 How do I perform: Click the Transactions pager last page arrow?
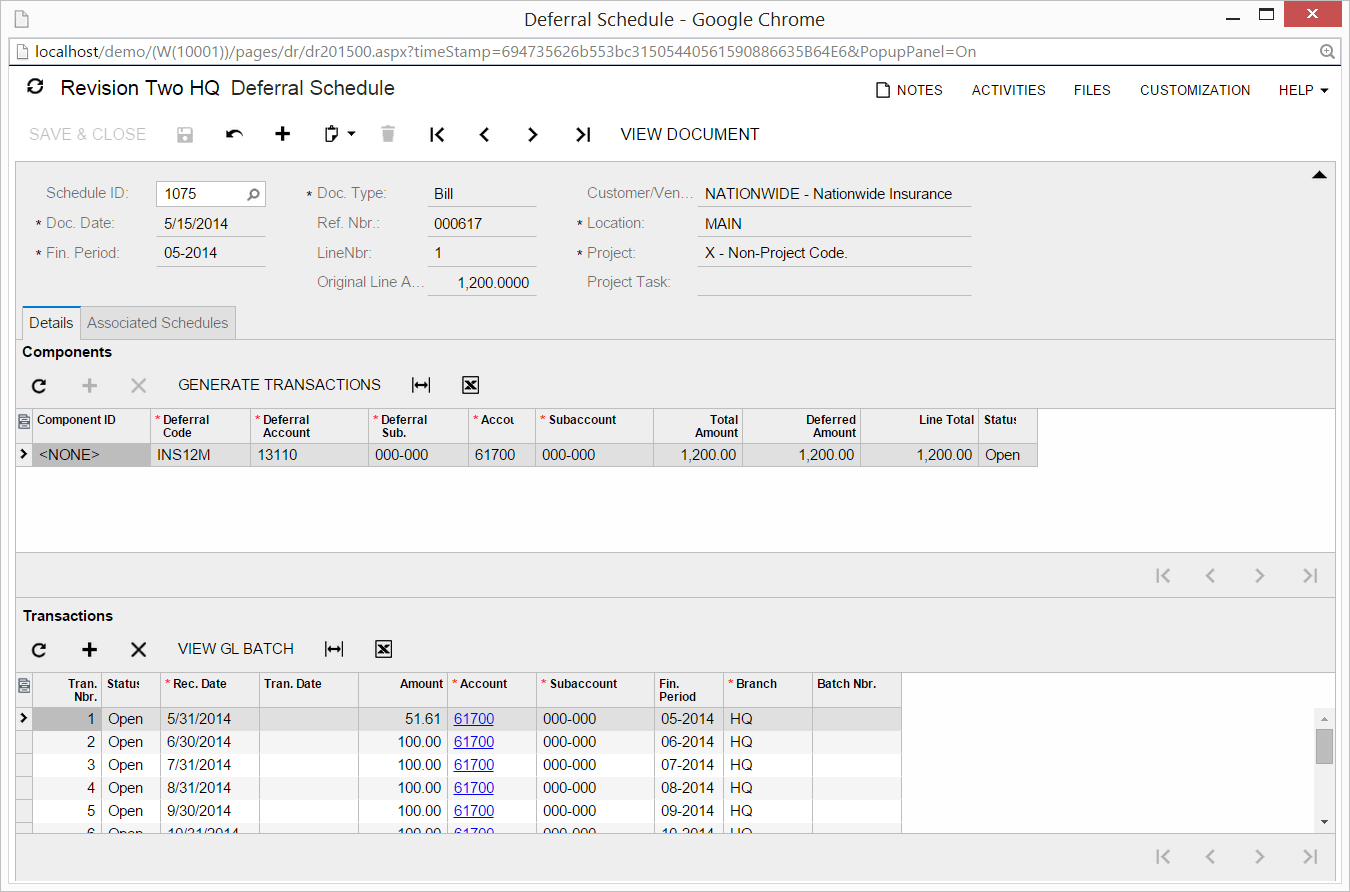[1310, 856]
